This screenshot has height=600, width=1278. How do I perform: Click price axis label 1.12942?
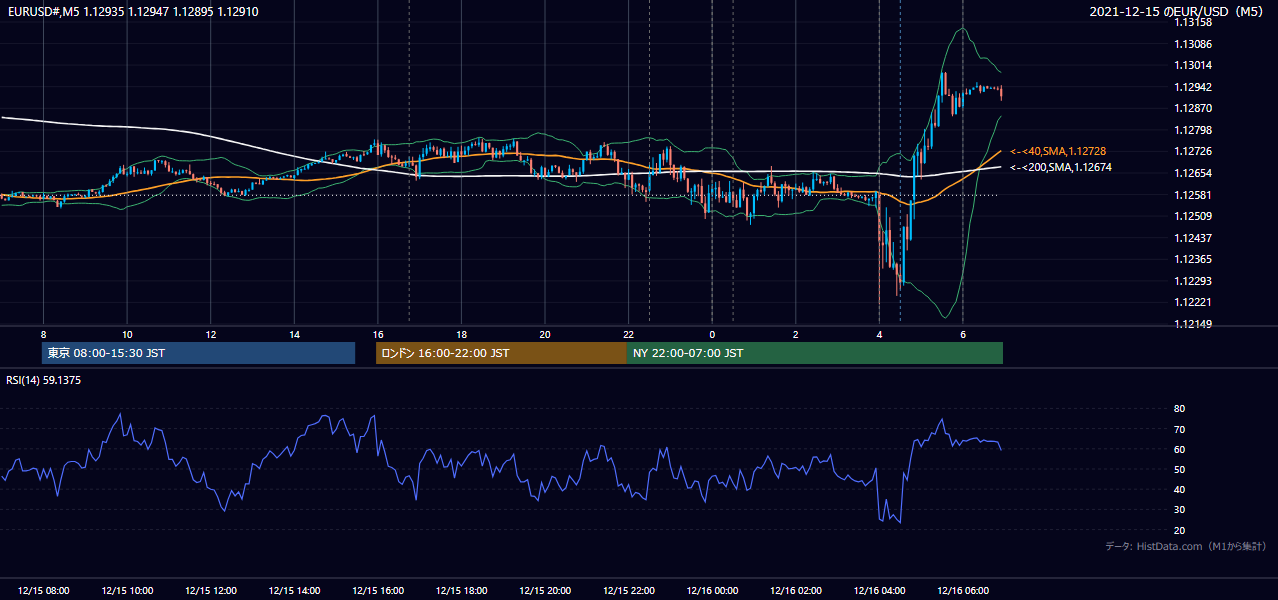point(1193,87)
